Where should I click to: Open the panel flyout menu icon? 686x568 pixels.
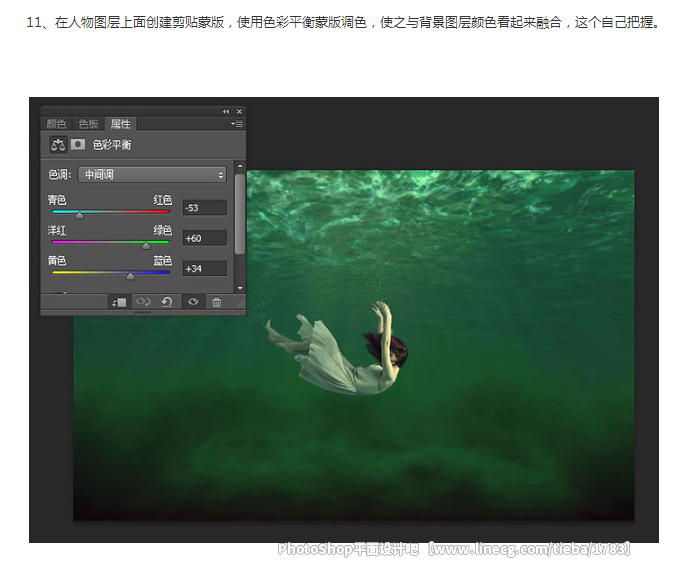coord(237,124)
